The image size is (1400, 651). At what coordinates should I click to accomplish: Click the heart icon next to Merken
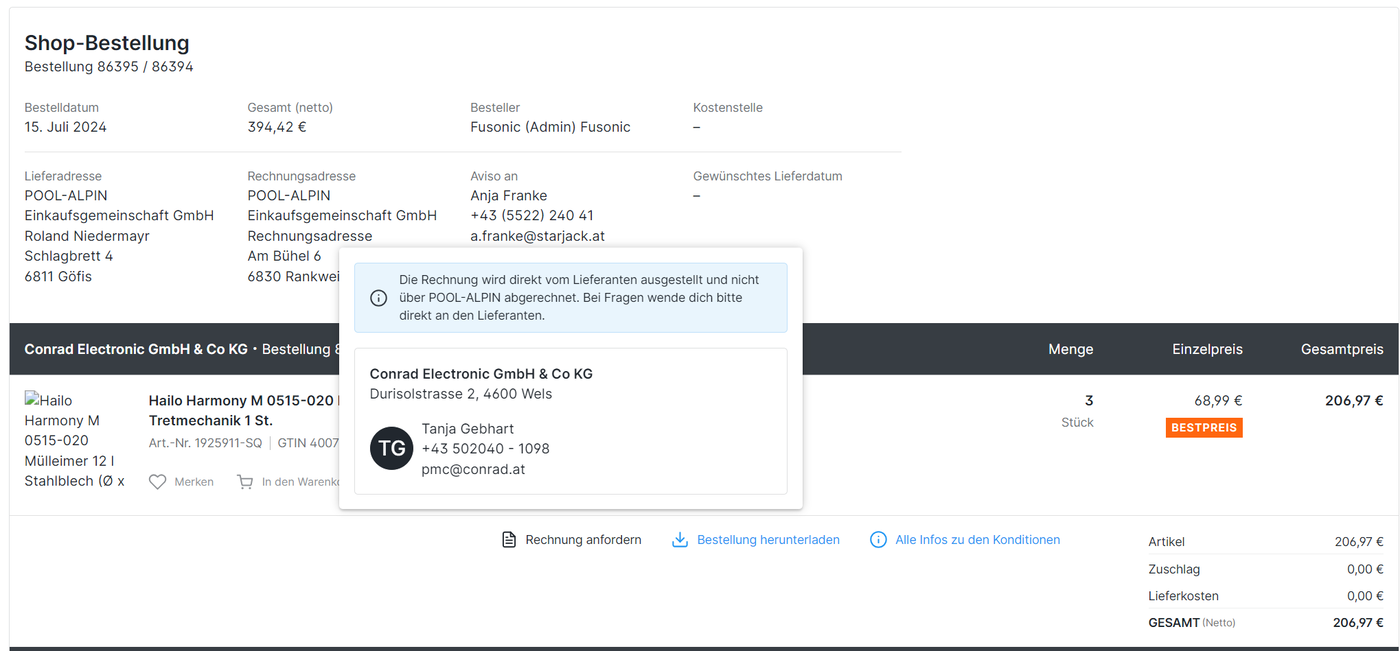pos(157,482)
